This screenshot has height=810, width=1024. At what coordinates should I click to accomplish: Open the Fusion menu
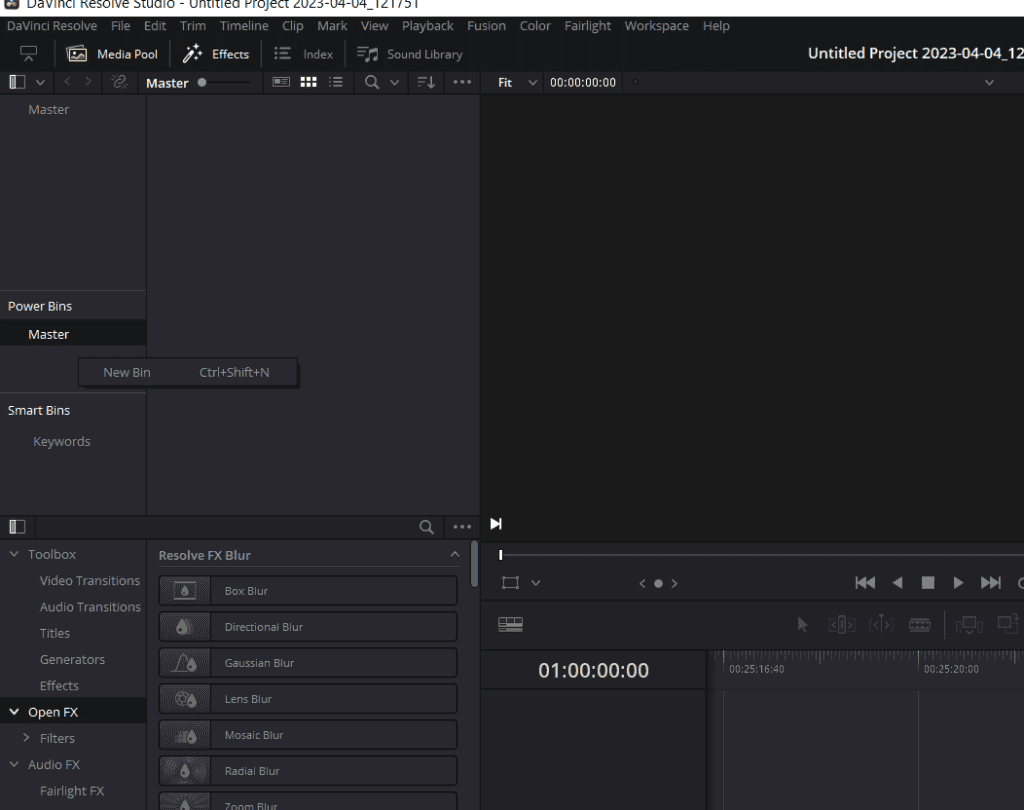click(486, 26)
